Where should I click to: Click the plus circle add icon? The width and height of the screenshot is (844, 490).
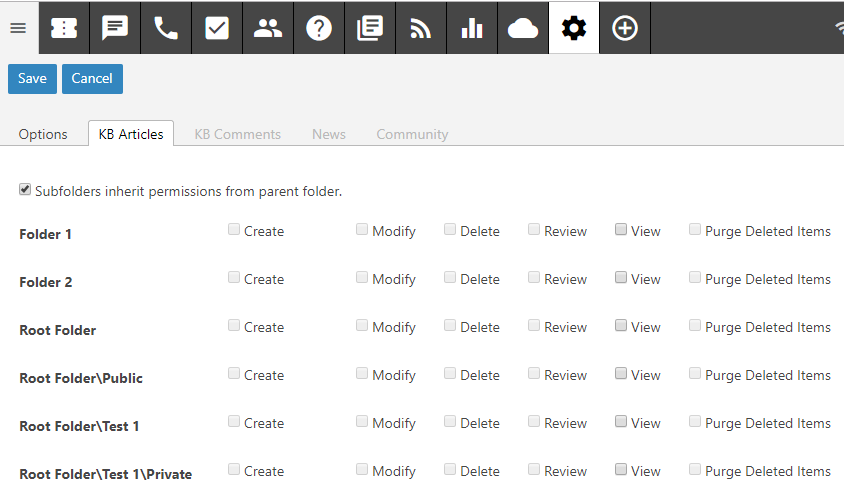click(625, 28)
